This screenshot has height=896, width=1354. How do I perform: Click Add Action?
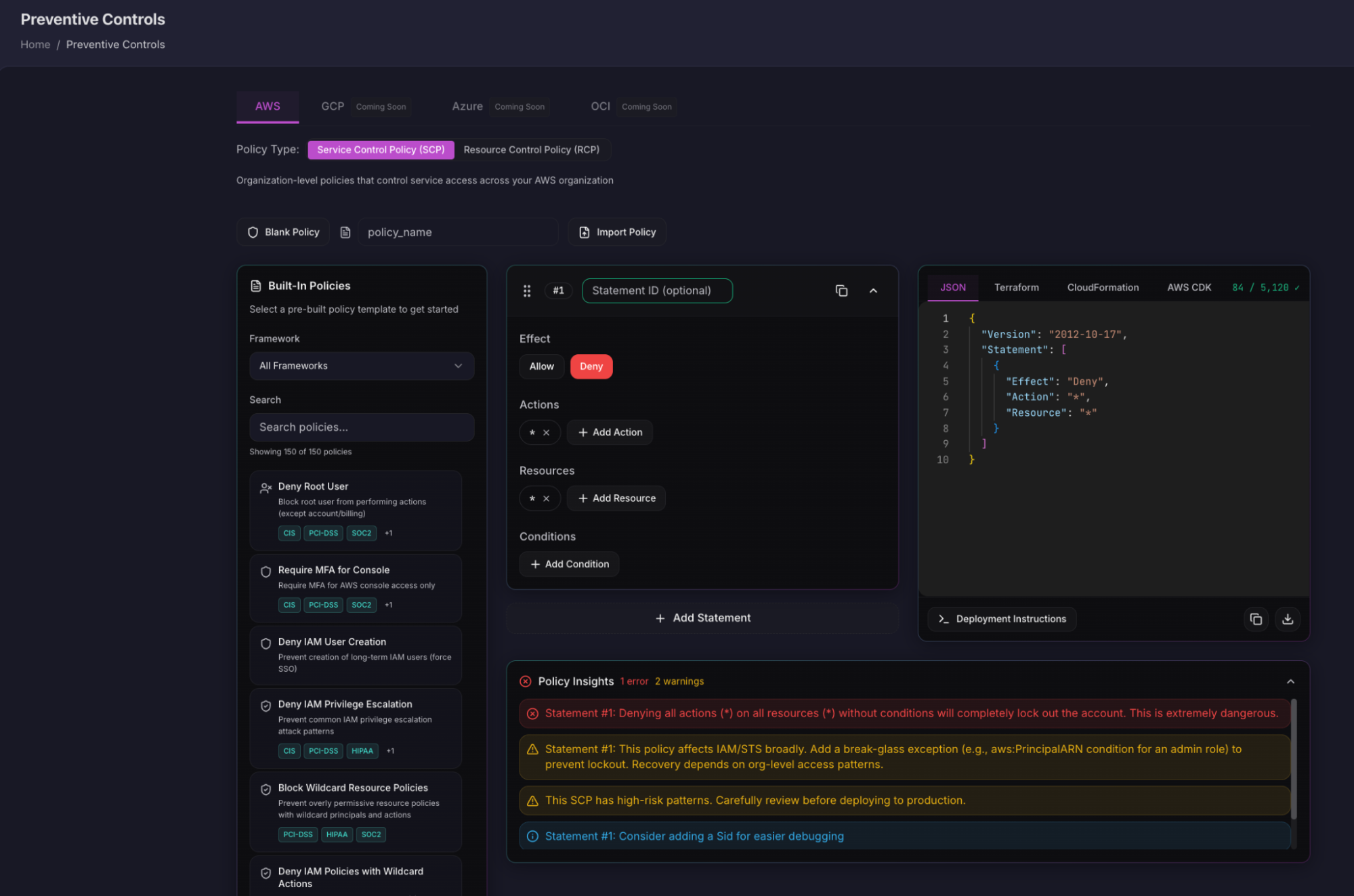click(x=610, y=432)
